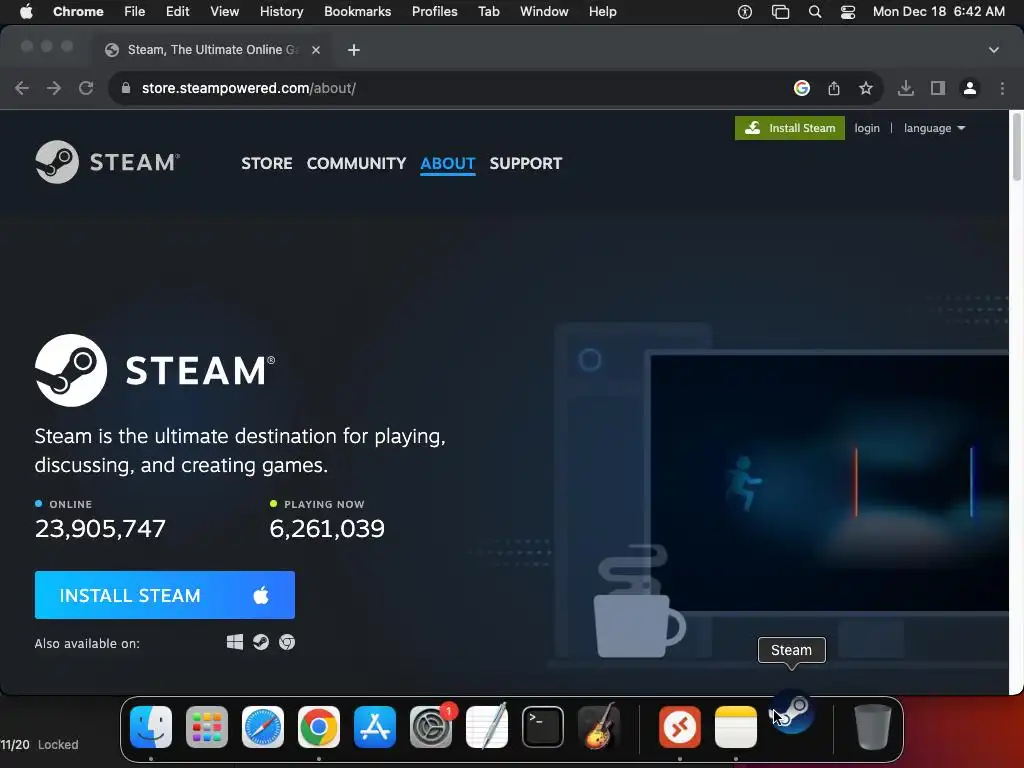Open the Help menu
The image size is (1024, 768).
pyautogui.click(x=602, y=12)
